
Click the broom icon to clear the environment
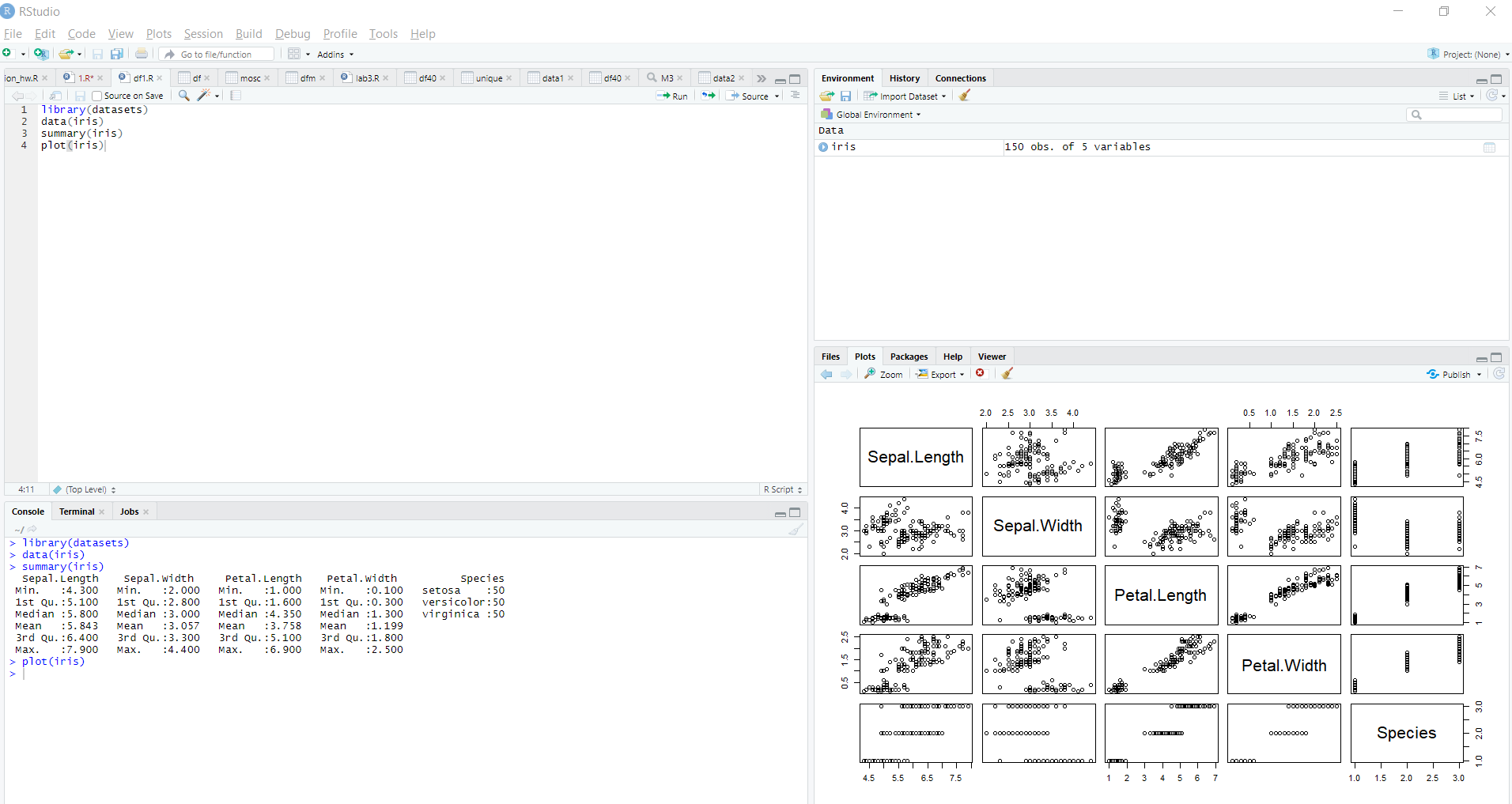965,96
